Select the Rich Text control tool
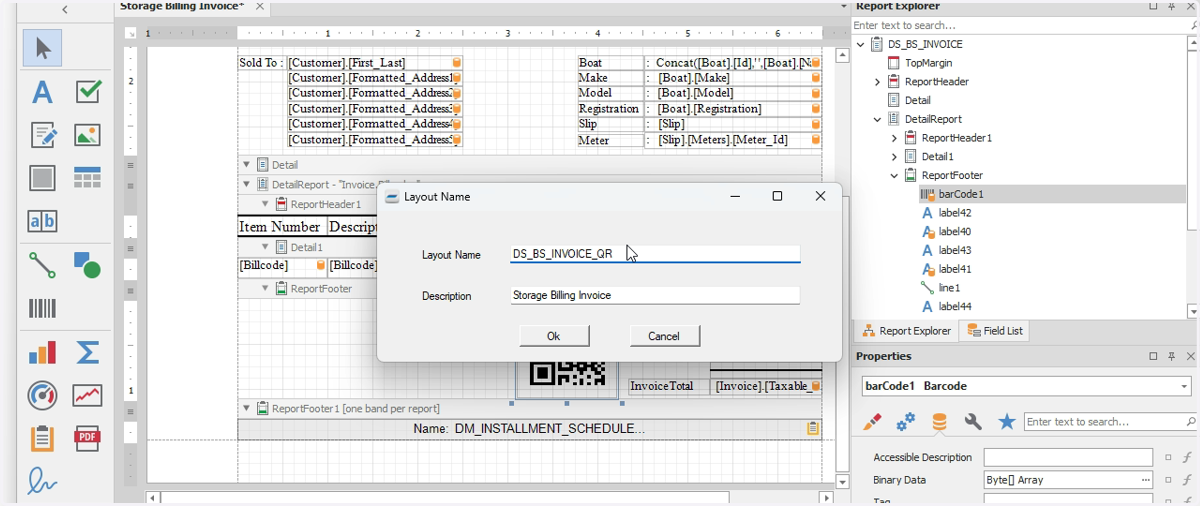Image resolution: width=1200 pixels, height=506 pixels. [x=42, y=135]
